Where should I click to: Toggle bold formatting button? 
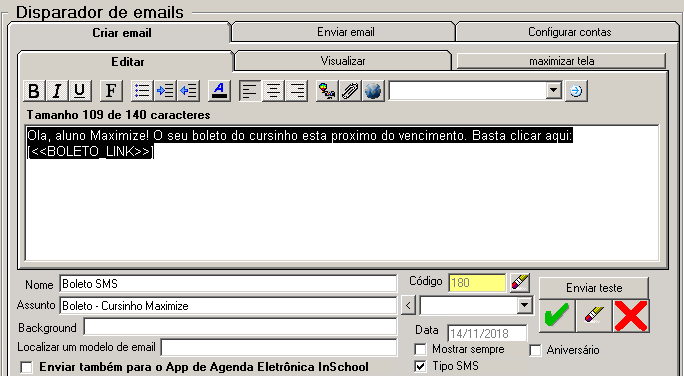coord(34,91)
